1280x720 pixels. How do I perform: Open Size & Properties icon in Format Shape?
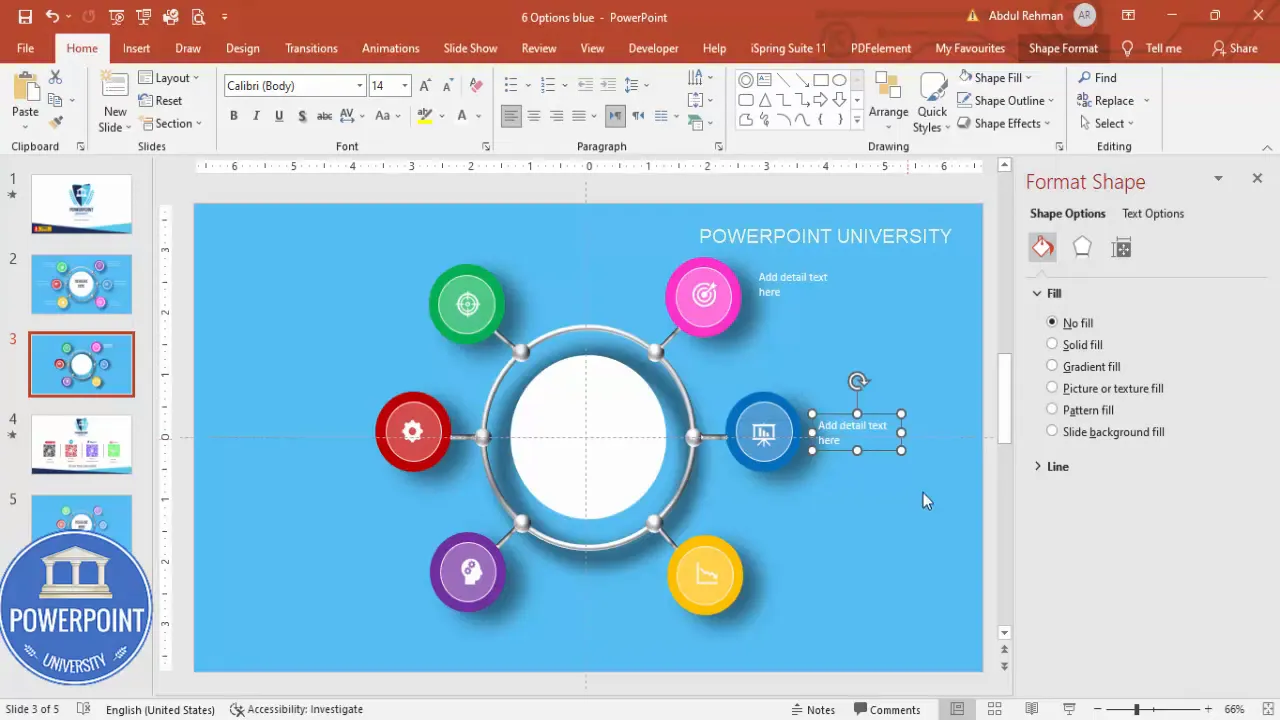coord(1122,248)
